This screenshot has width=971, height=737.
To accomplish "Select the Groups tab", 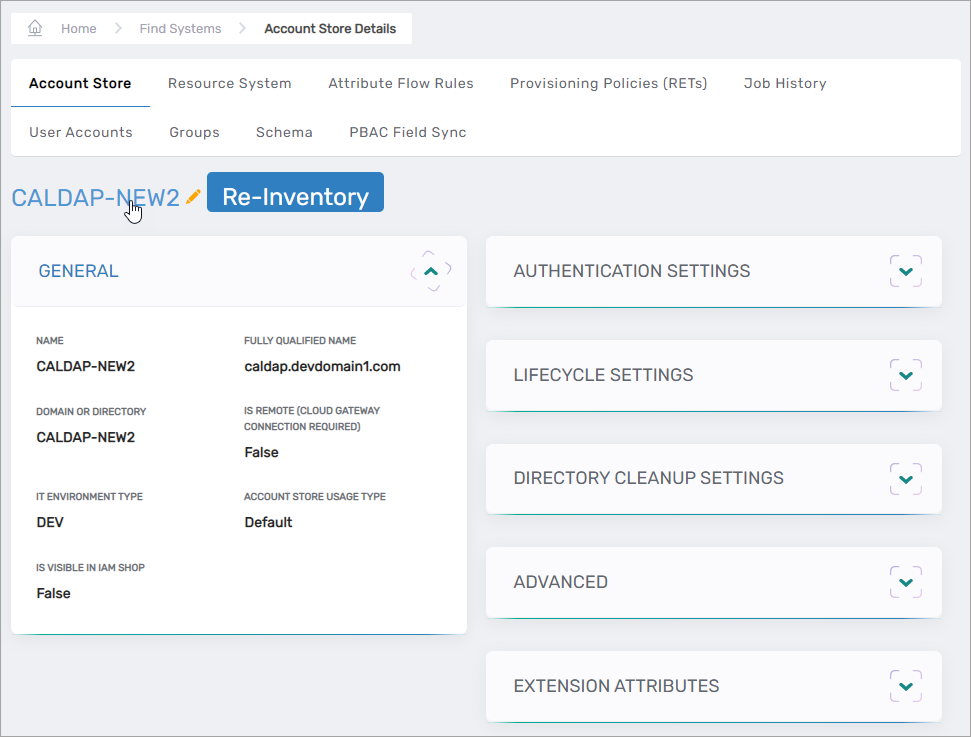I will click(x=194, y=132).
